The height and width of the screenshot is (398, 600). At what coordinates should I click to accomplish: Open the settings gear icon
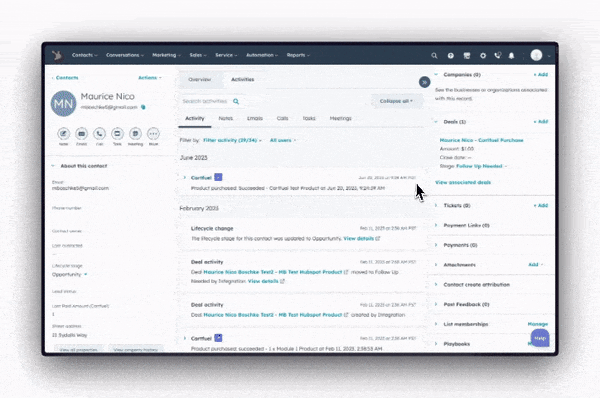click(x=483, y=55)
